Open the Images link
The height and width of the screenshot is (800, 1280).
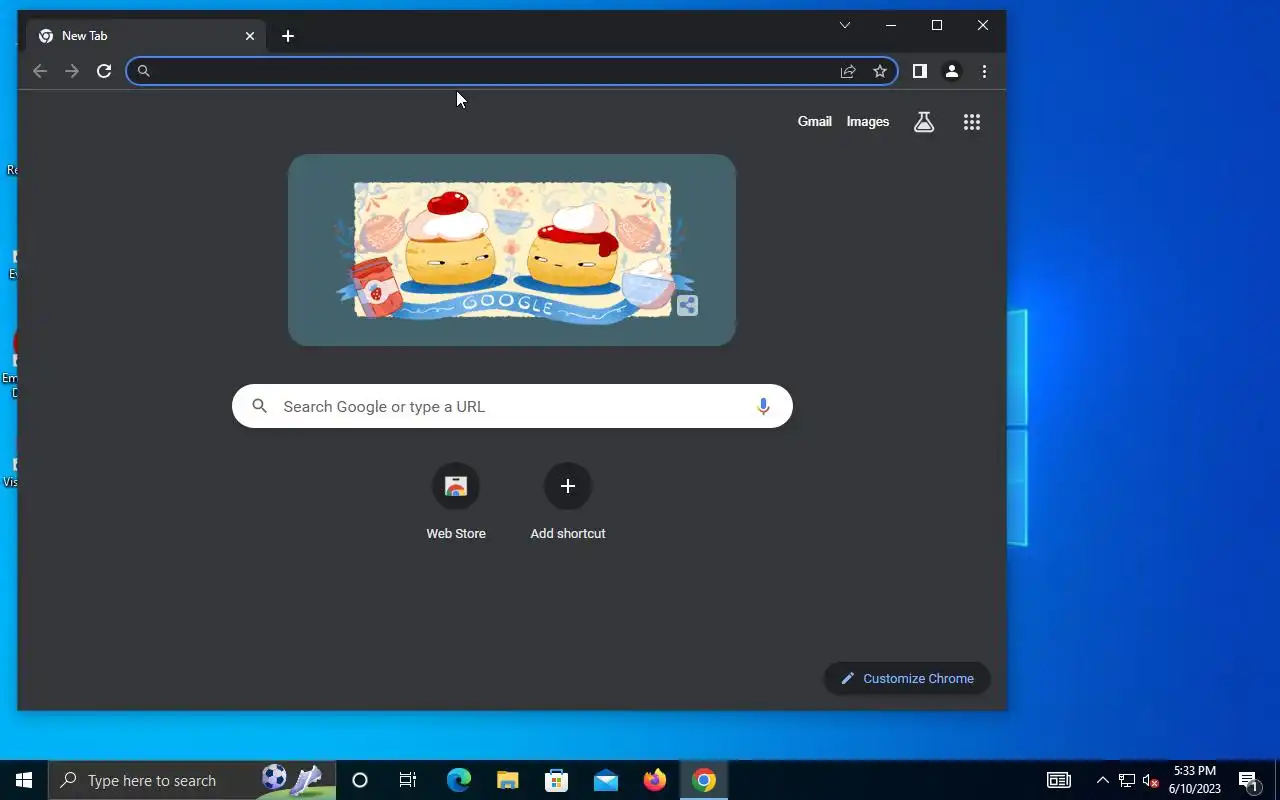point(868,121)
